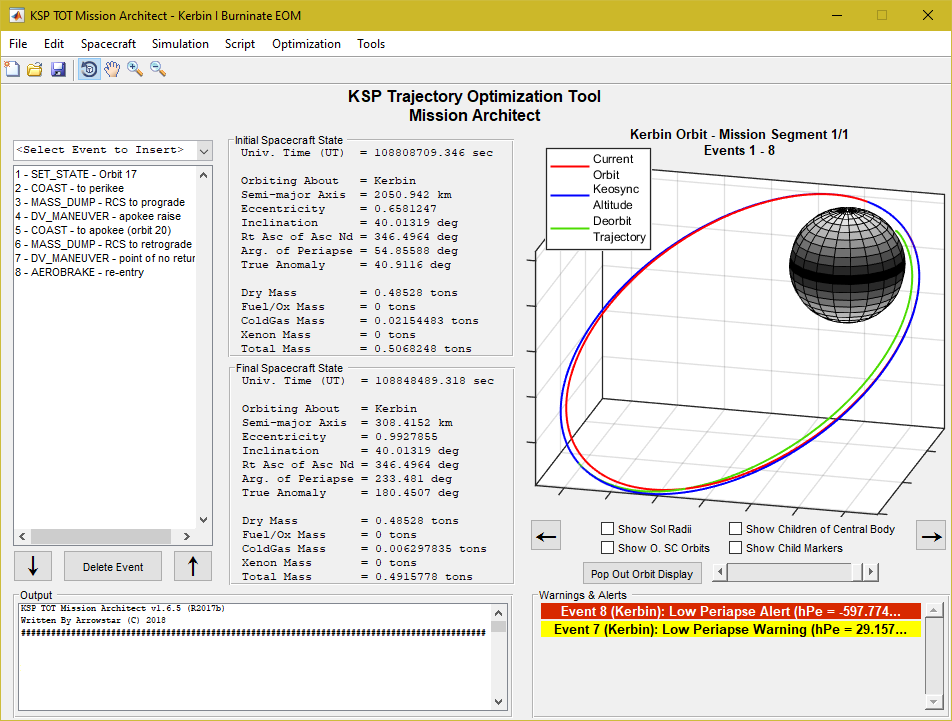Click the orbit plot legend box
This screenshot has height=721, width=952.
pos(599,198)
